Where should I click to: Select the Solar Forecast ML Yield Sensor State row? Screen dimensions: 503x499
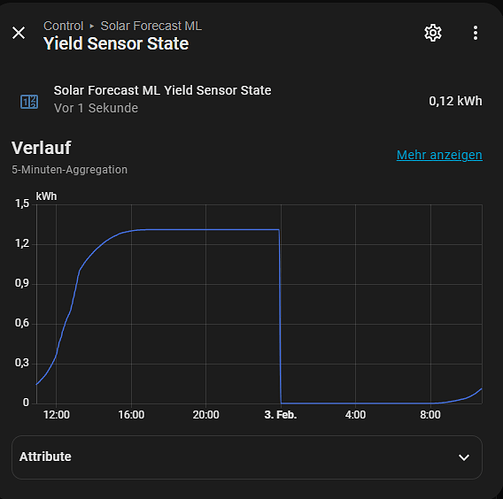[x=247, y=100]
